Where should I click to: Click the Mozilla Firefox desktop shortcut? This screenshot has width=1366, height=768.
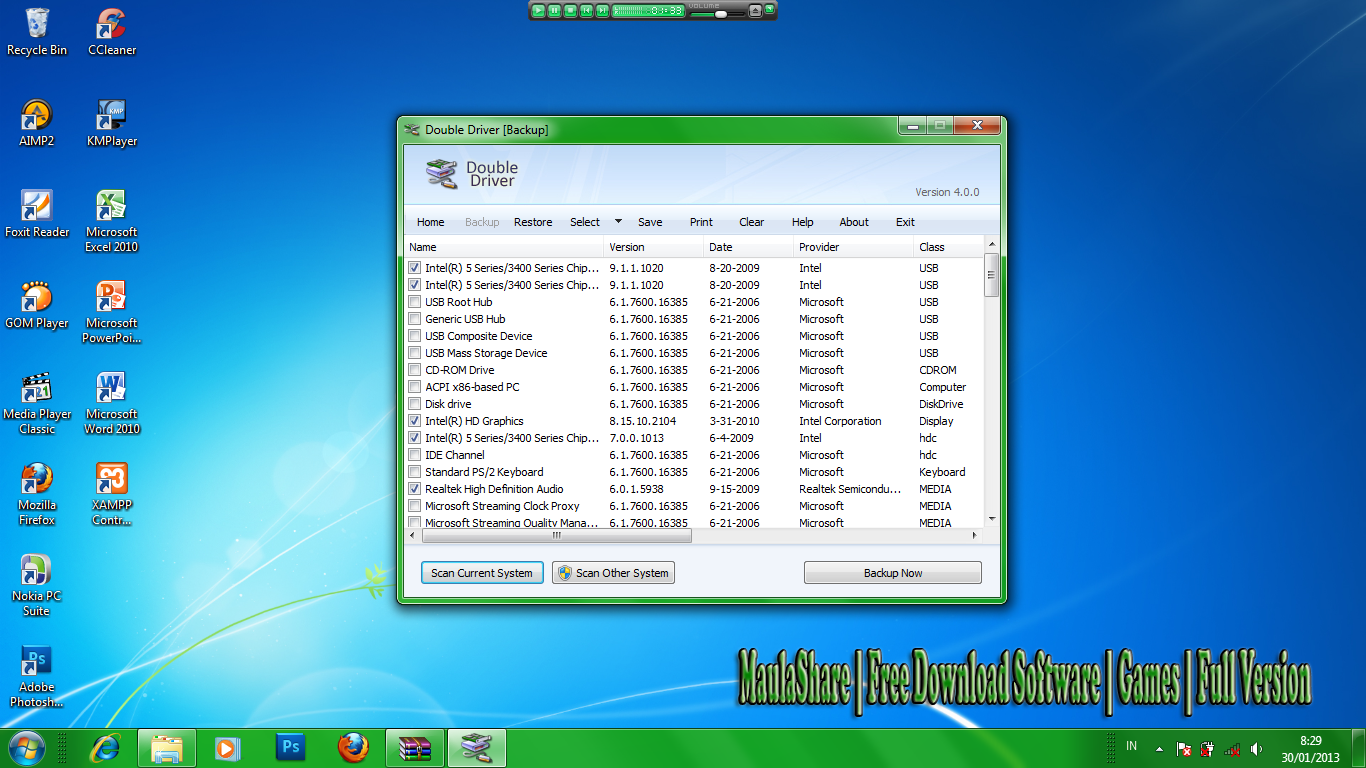[x=37, y=494]
